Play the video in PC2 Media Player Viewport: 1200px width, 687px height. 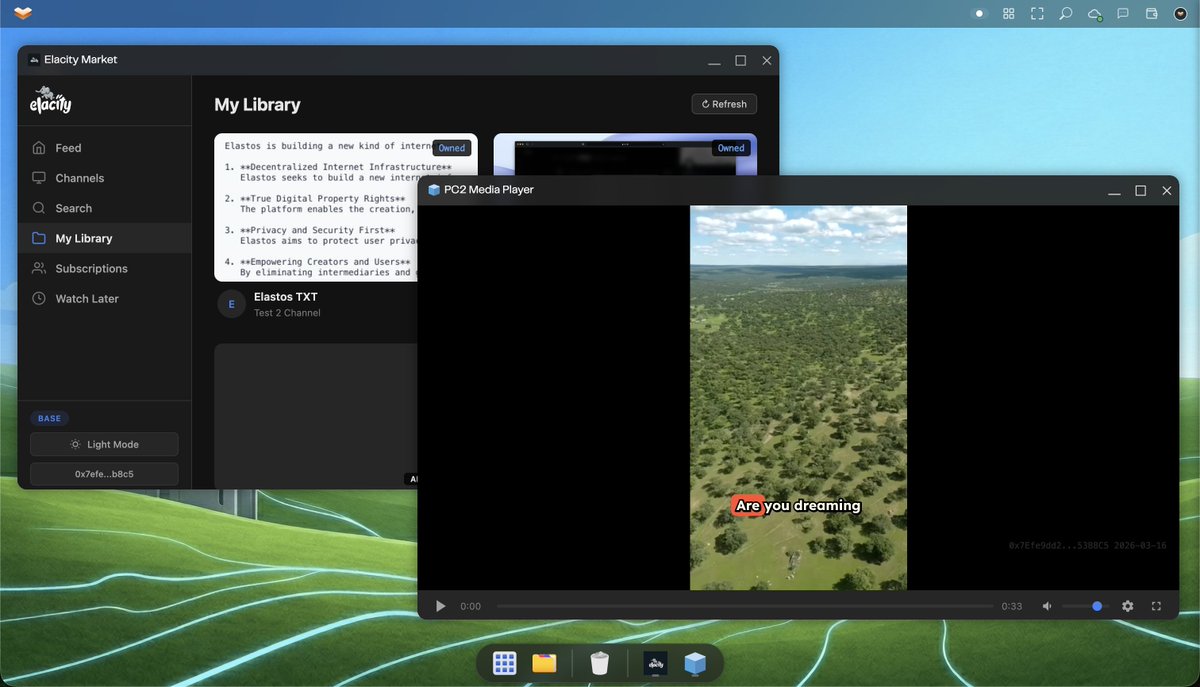(x=441, y=606)
